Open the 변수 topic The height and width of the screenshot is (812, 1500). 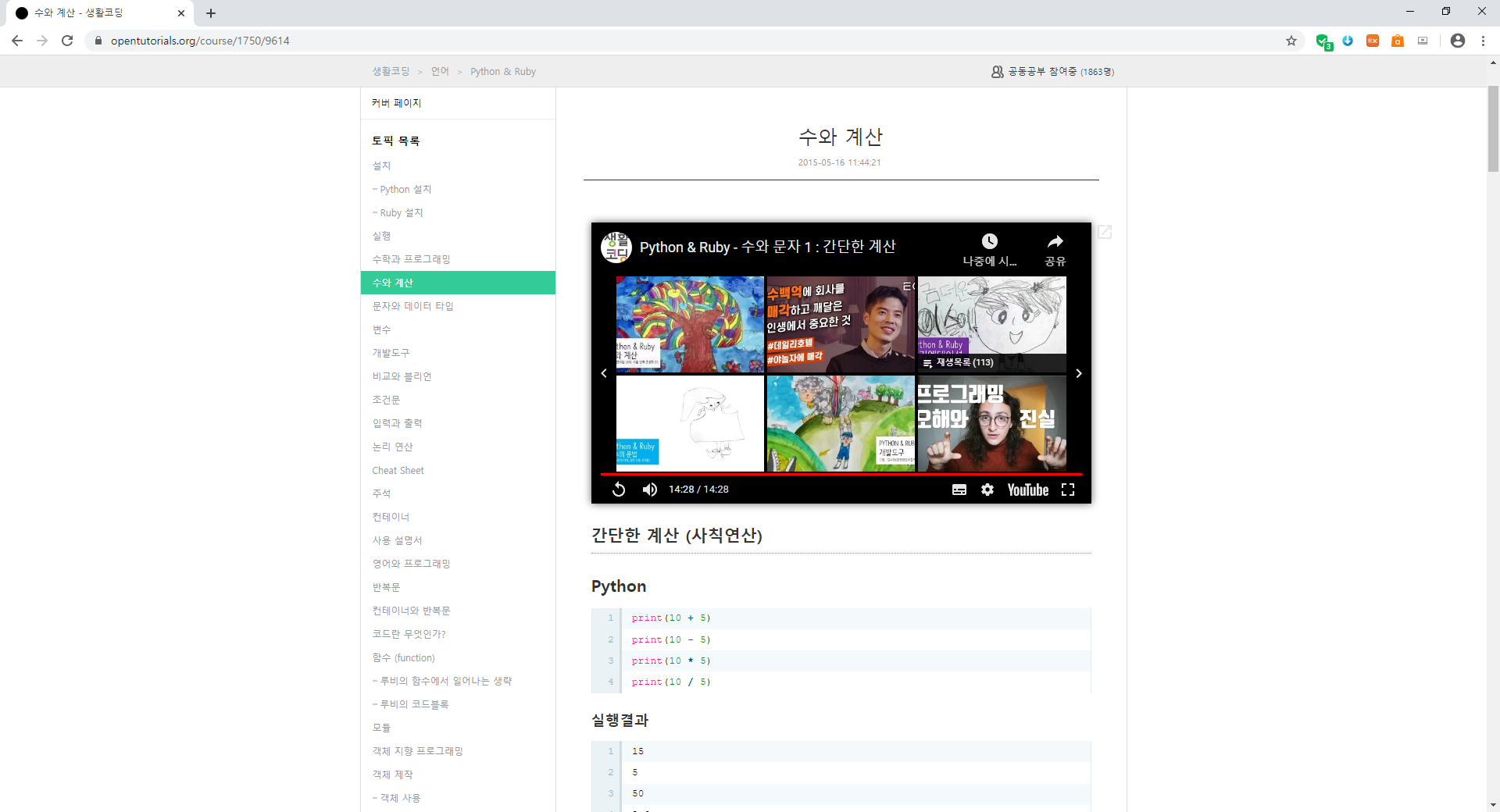click(x=381, y=329)
